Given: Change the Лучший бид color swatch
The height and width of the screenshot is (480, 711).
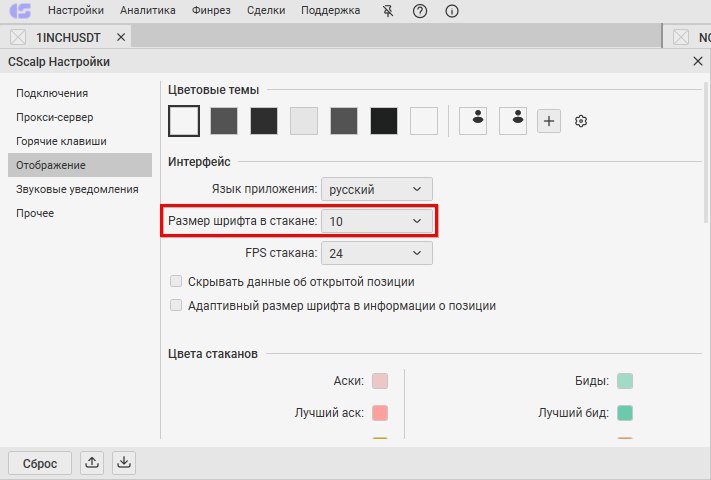Looking at the screenshot, I should pos(625,413).
